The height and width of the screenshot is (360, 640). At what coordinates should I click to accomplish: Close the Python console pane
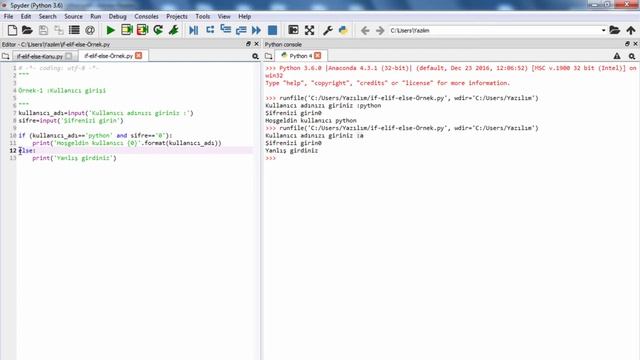[x=636, y=44]
